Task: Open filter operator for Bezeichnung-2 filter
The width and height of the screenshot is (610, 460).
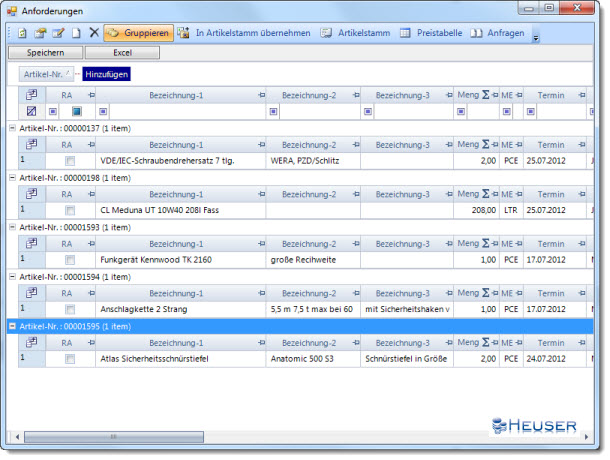Action: 273,112
